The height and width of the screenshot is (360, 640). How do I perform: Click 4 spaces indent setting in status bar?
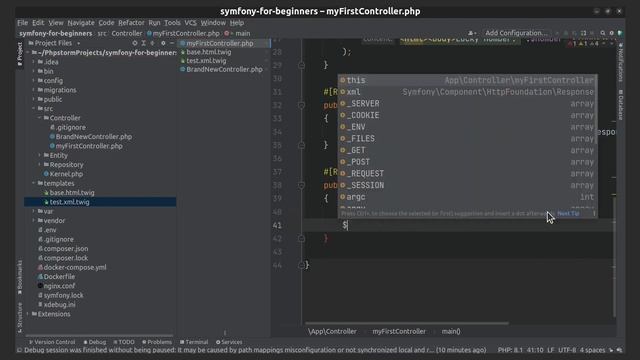click(x=592, y=350)
